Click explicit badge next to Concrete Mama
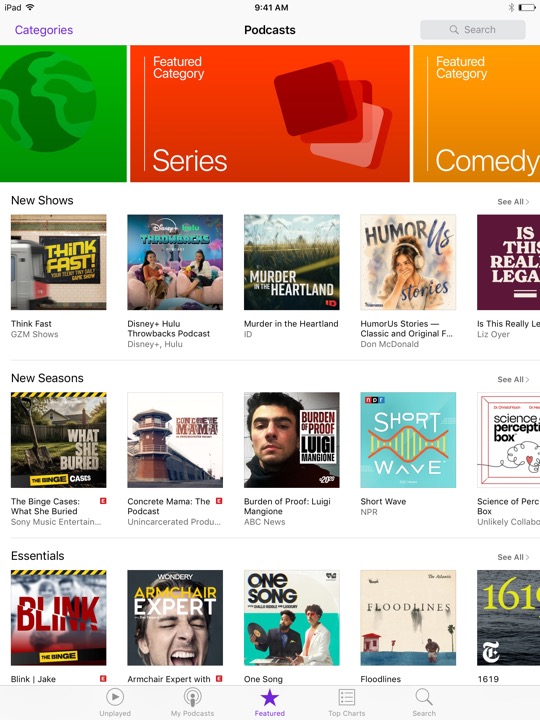Image resolution: width=540 pixels, height=720 pixels. (219, 501)
